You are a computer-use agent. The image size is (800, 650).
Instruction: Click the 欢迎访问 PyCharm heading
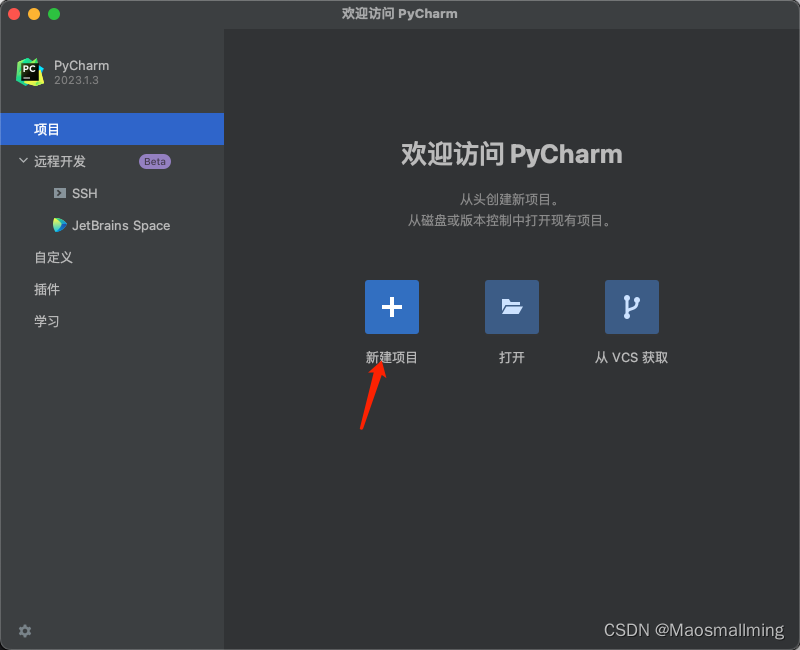[x=512, y=154]
